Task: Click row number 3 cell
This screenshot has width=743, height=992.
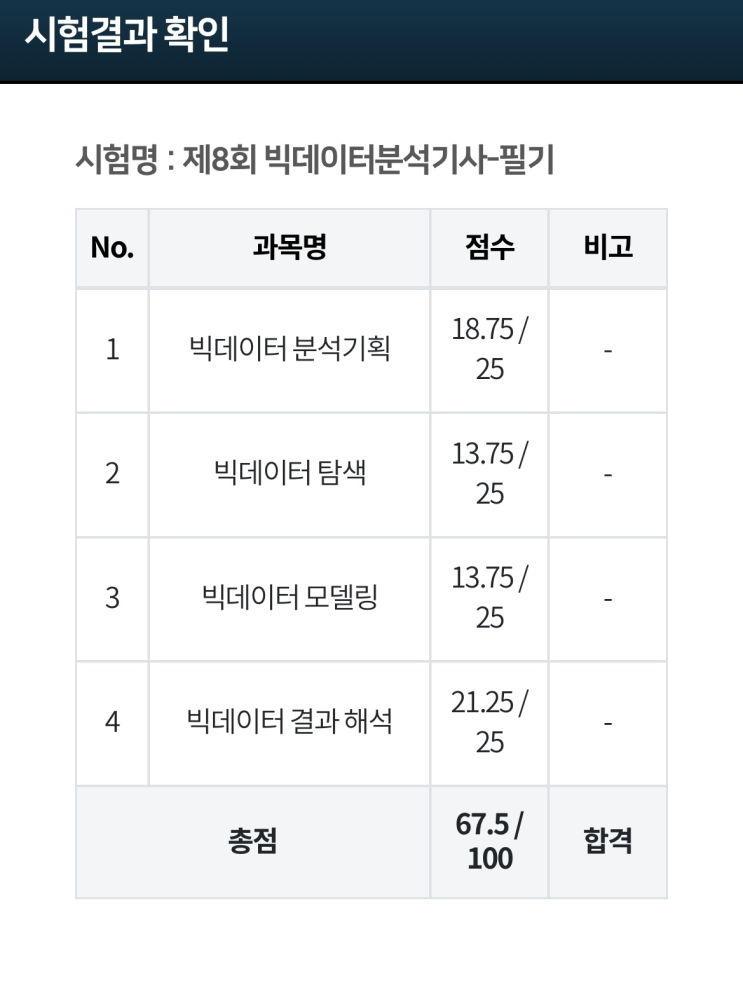Action: click(112, 598)
